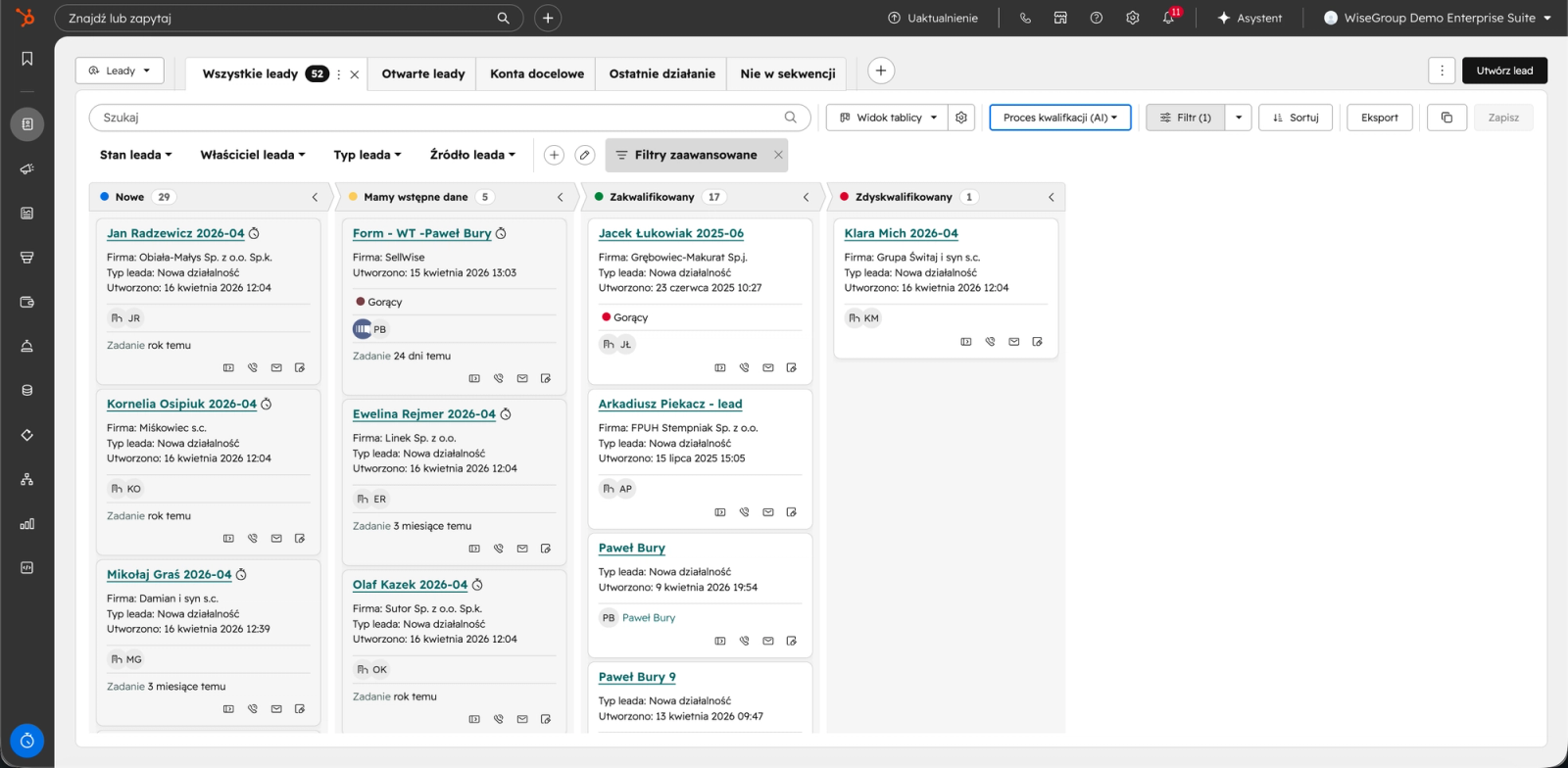
Task: Open Paweł Bury 9 lead link
Action: 637,677
